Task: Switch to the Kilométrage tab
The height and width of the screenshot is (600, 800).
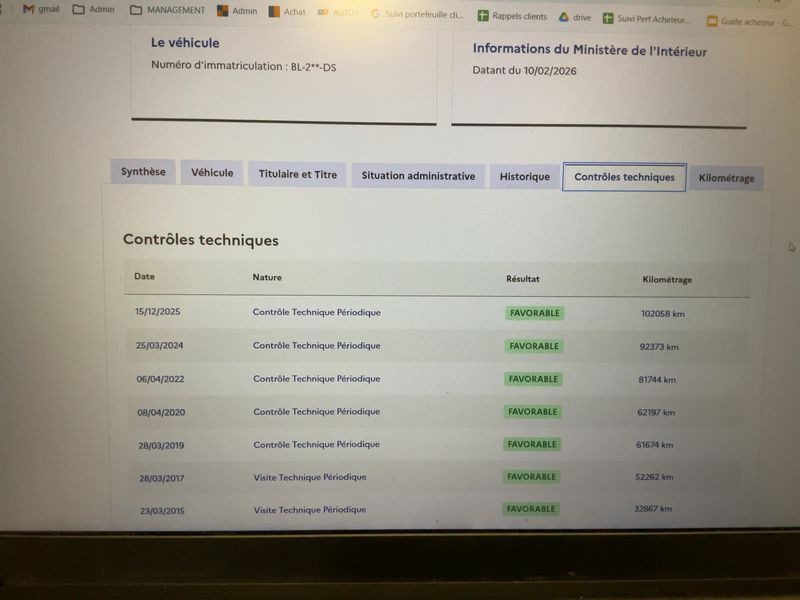Action: (x=727, y=178)
